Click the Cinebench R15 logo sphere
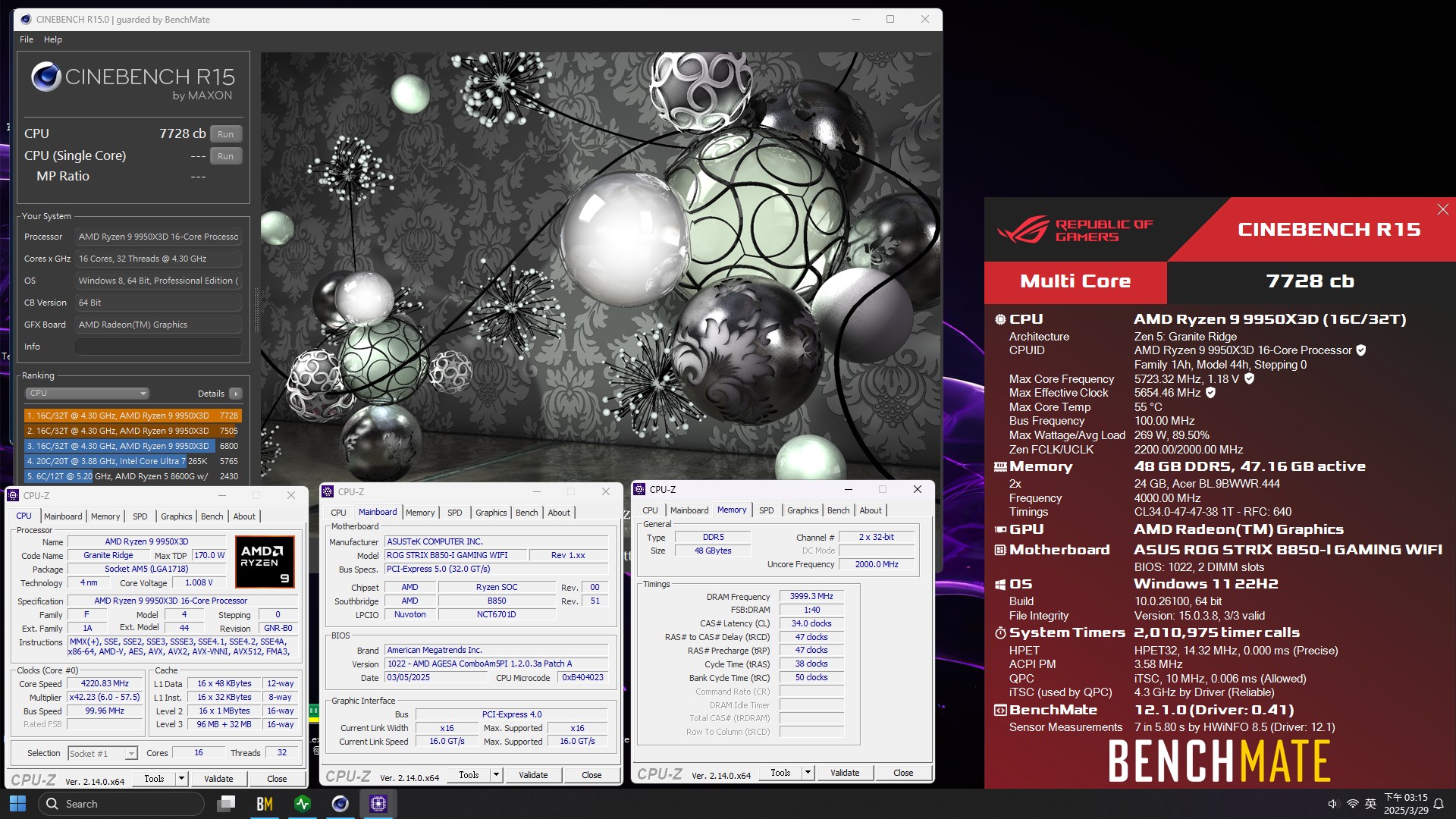Image resolution: width=1456 pixels, height=819 pixels. coord(45,77)
